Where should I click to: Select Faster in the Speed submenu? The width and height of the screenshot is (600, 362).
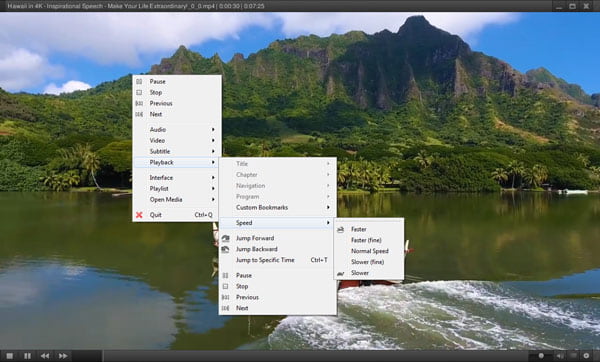(x=369, y=229)
